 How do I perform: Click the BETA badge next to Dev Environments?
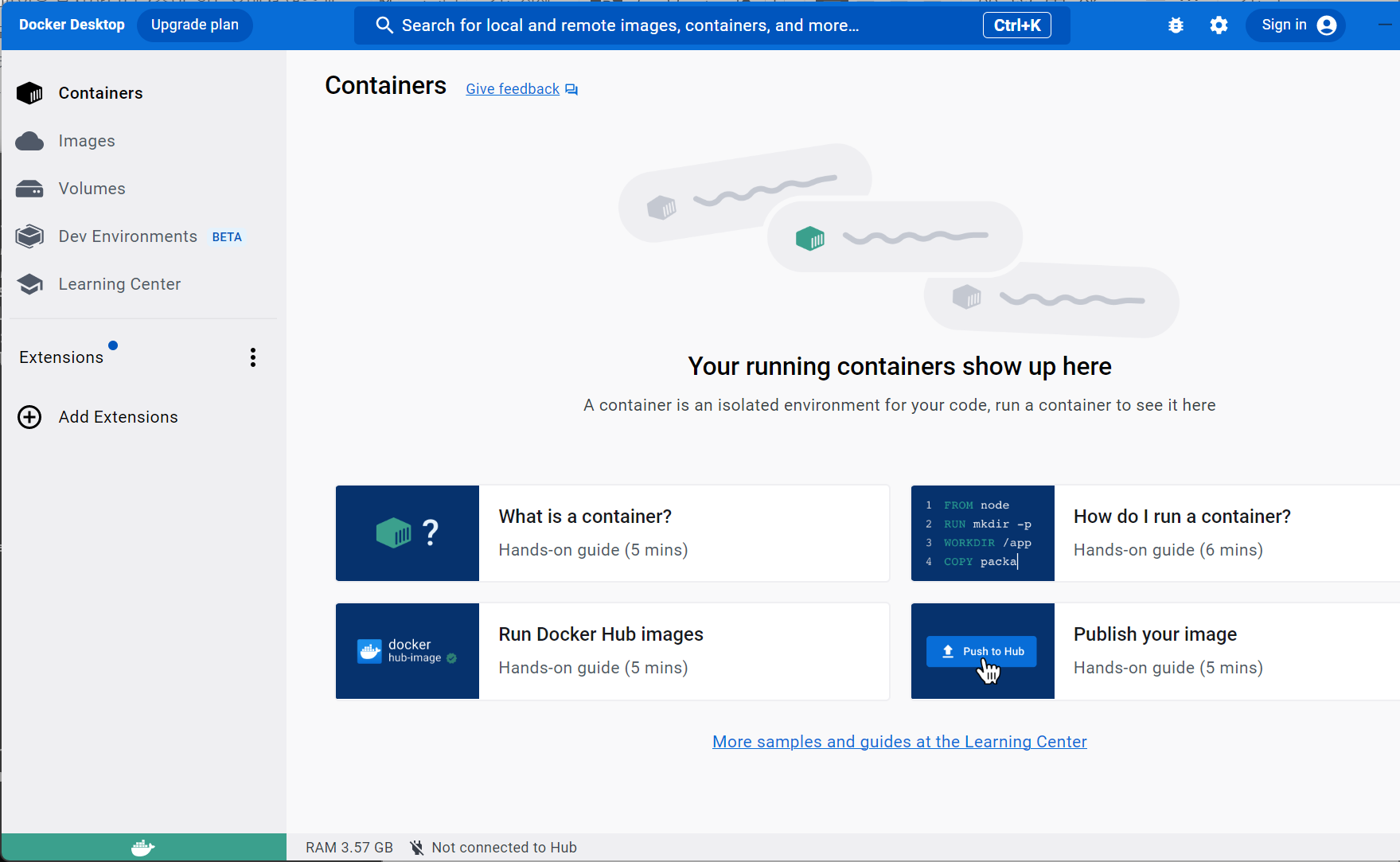pyautogui.click(x=227, y=237)
